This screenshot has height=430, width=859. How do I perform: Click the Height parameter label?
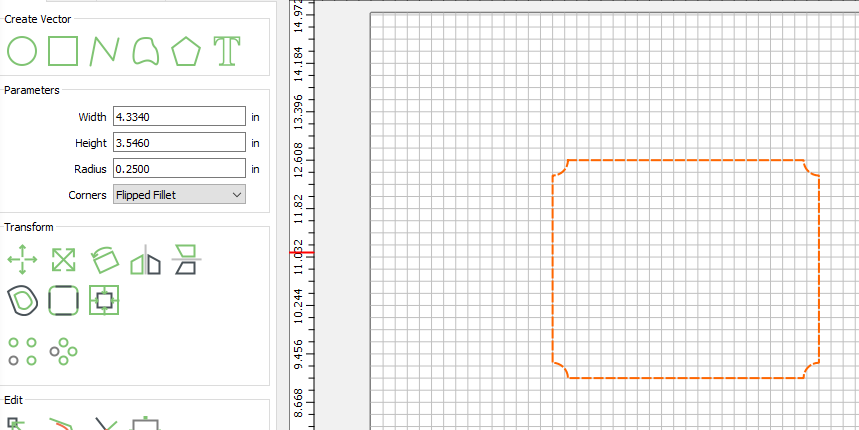(x=91, y=143)
